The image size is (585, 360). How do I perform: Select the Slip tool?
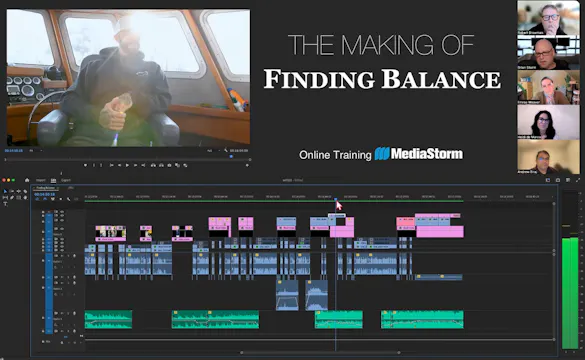point(5,198)
